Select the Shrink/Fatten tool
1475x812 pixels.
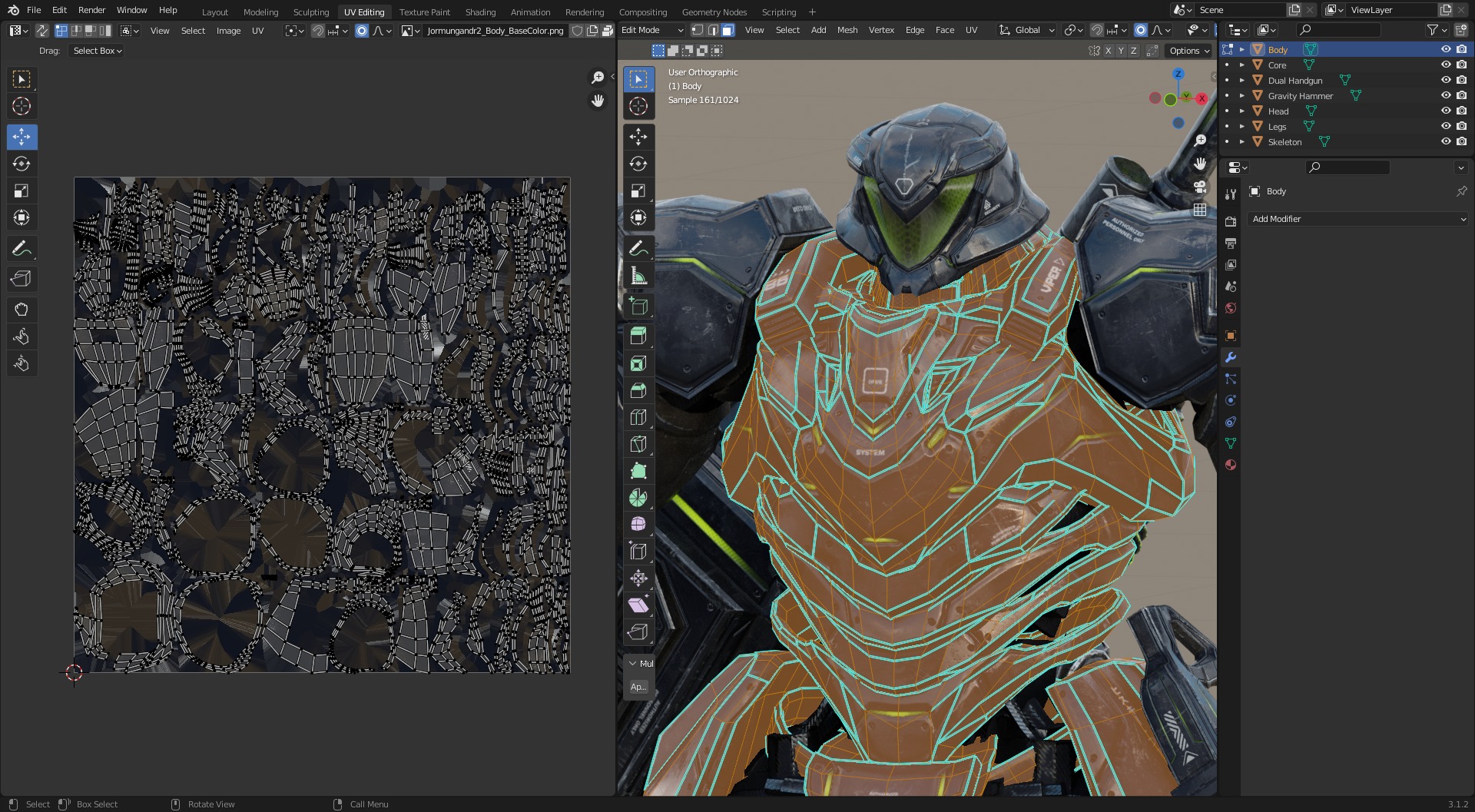(638, 578)
